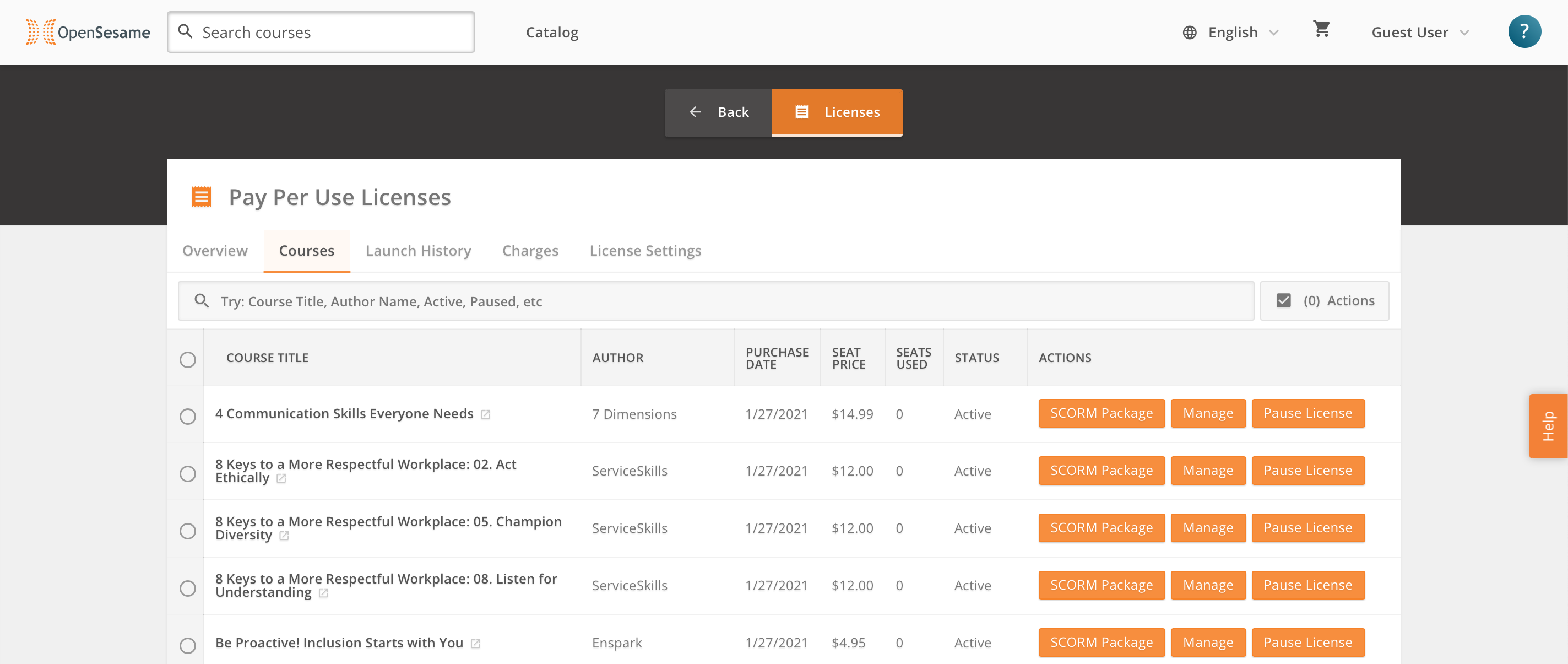Screen dimensions: 1568x664
Task: Click Manage for 02. Act Ethically
Action: pos(1208,471)
